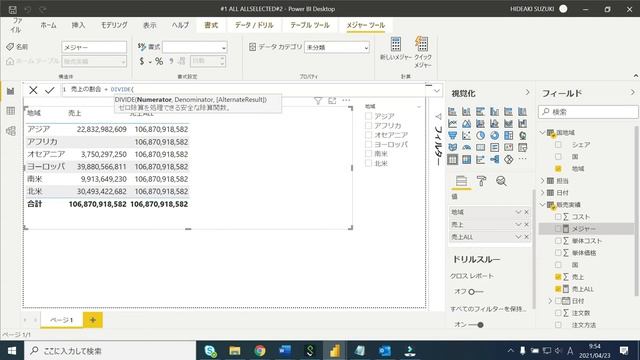640x360 pixels.
Task: Apply percentage format button
Action: [159, 61]
